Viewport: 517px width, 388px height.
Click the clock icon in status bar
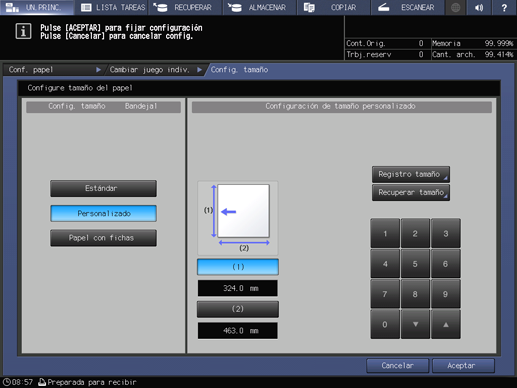pyautogui.click(x=6, y=382)
